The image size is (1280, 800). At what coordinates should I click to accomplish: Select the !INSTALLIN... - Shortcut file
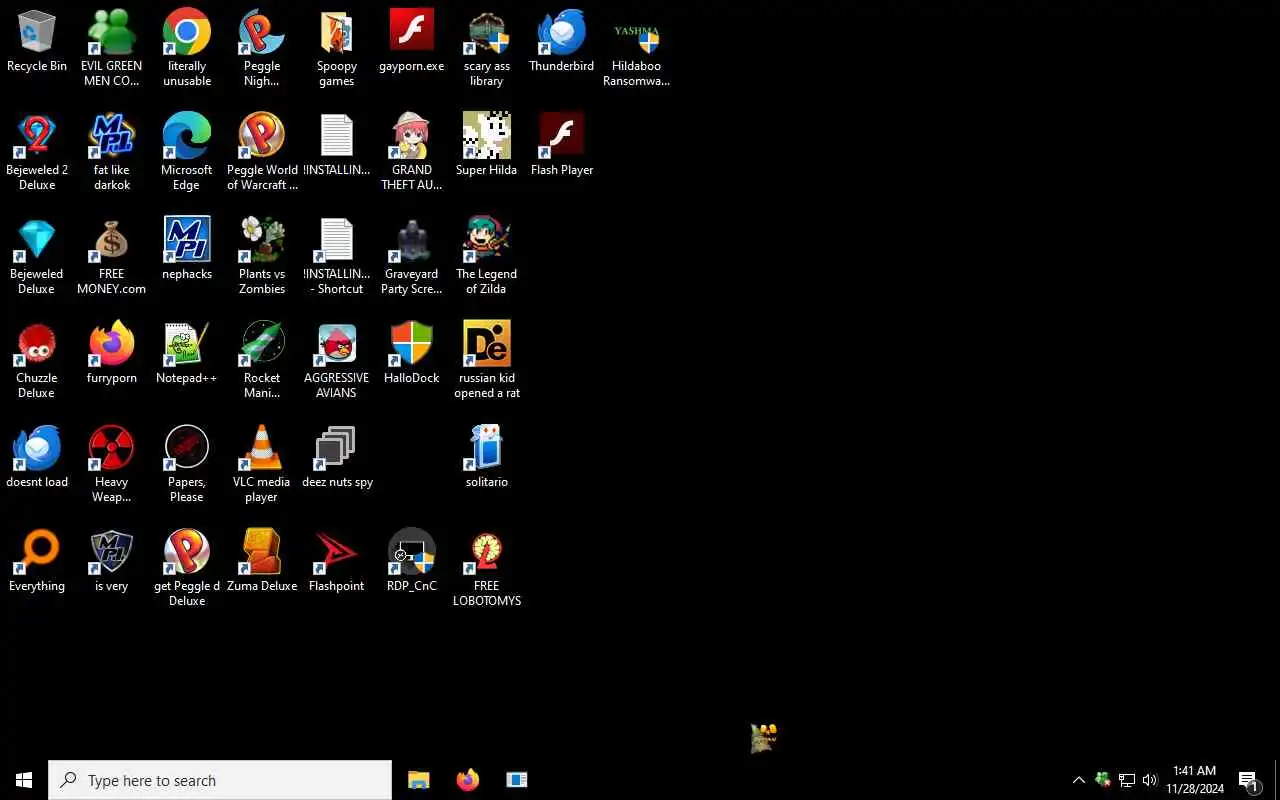(x=337, y=256)
